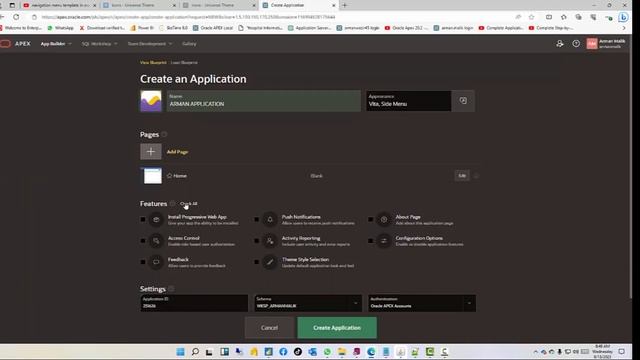The height and width of the screenshot is (360, 640).
Task: Enable Install Progressive Web App checkbox
Action: (x=143, y=220)
